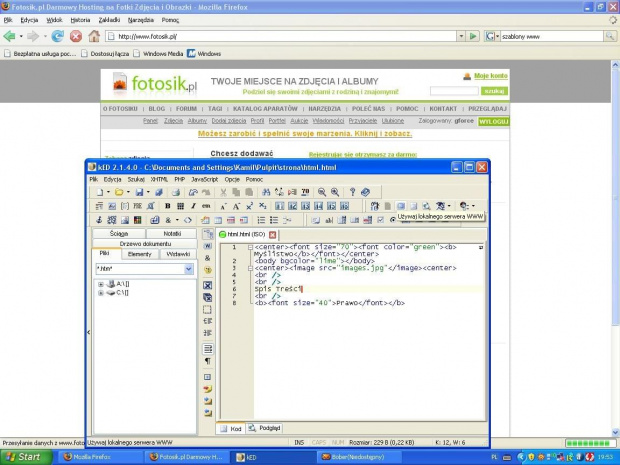Open file filter *.htm* combo box
This screenshot has width=620, height=465.
tap(144, 269)
